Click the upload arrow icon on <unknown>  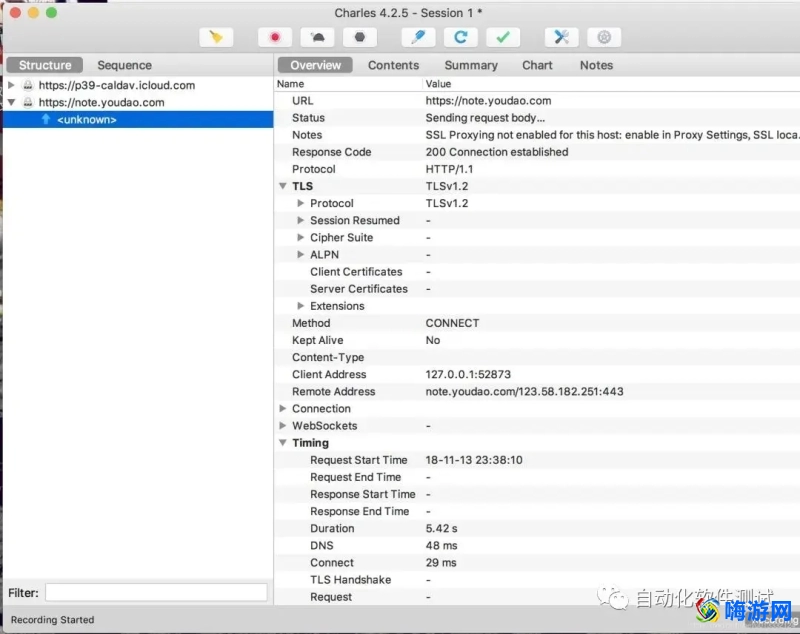tap(46, 119)
